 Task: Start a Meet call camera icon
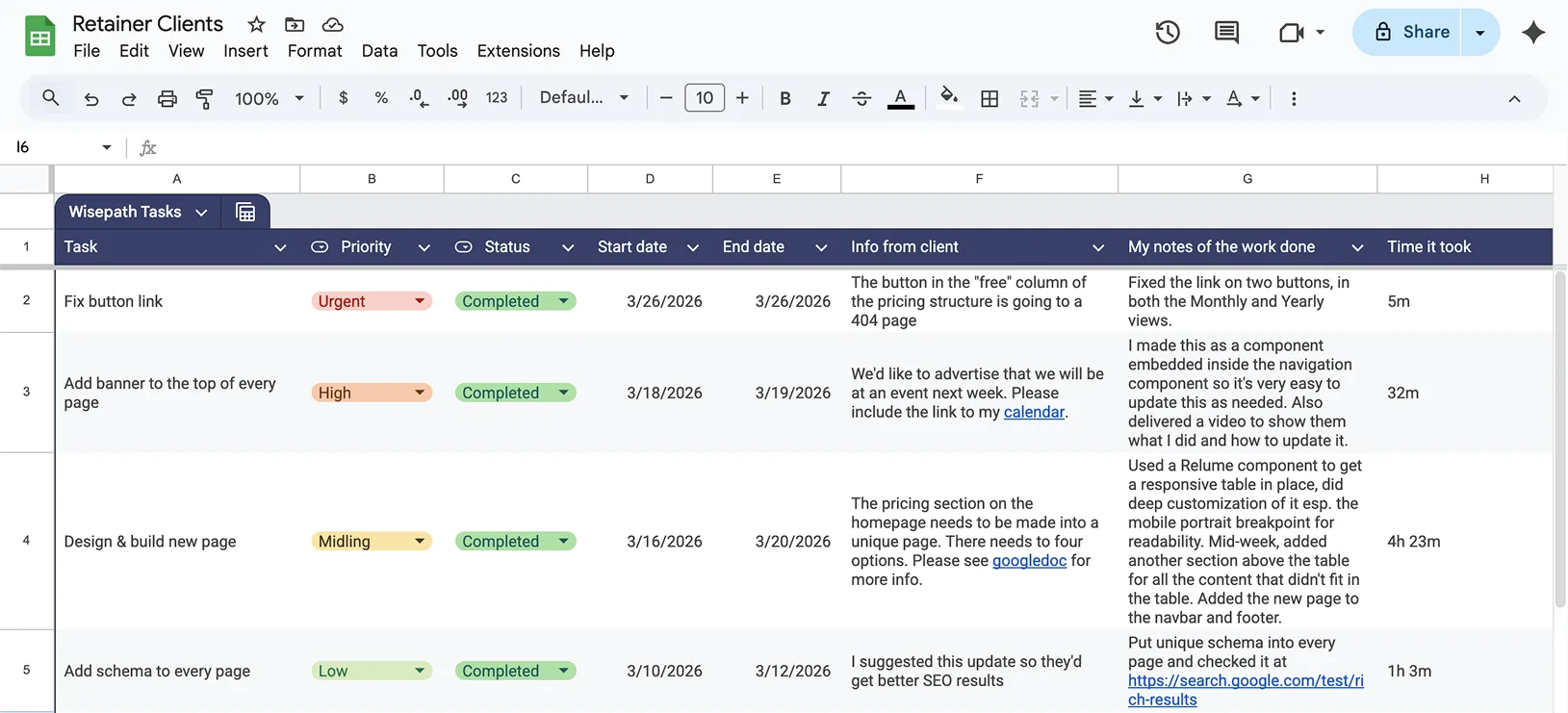[x=1291, y=33]
